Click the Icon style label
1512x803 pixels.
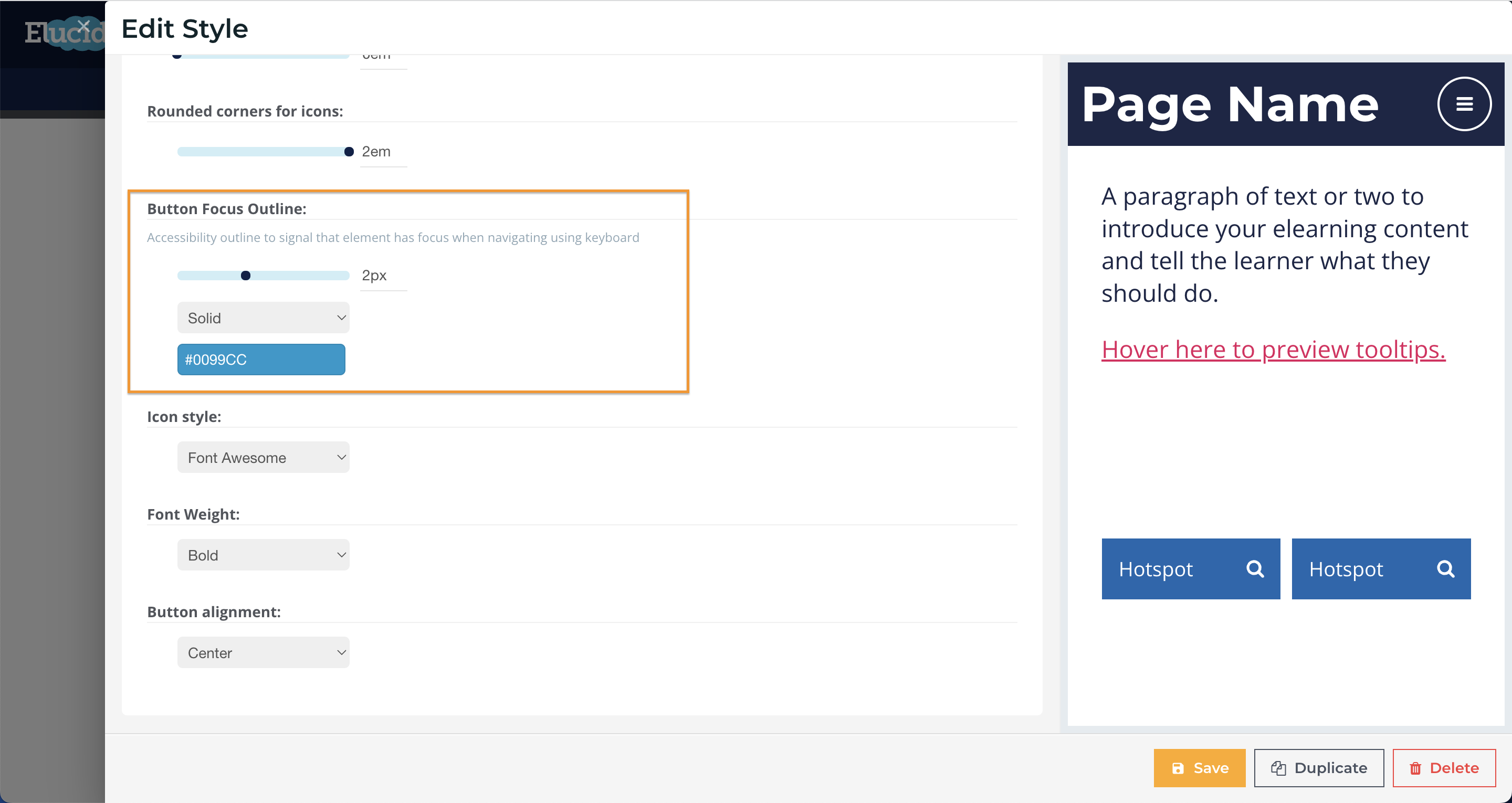[x=184, y=417]
